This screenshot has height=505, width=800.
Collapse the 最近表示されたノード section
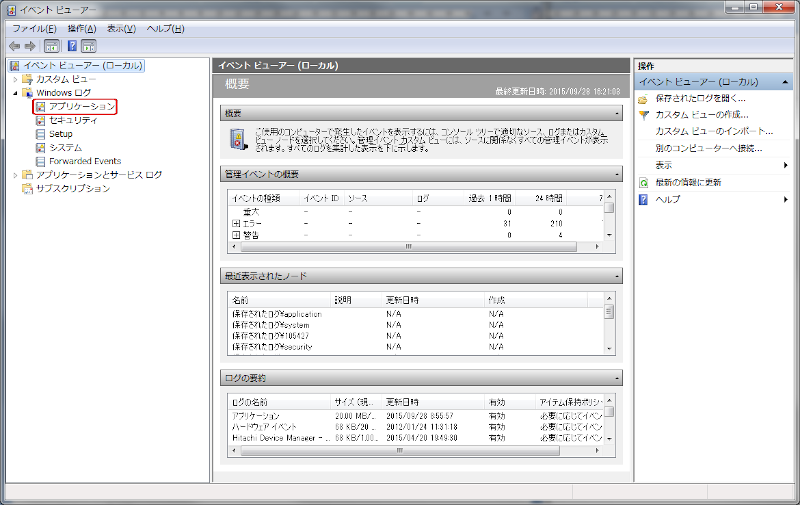coord(617,276)
